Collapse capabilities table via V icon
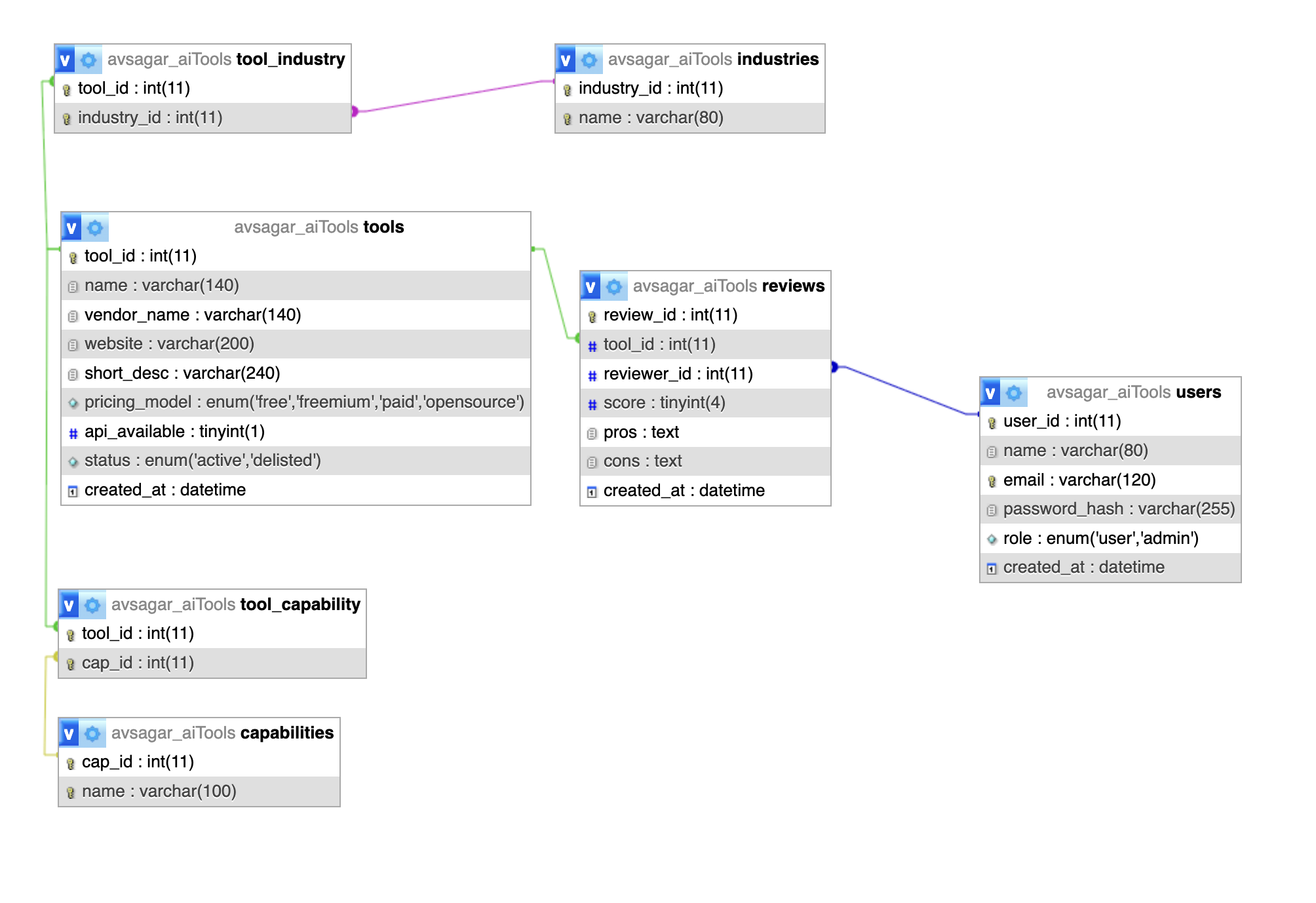 point(69,733)
